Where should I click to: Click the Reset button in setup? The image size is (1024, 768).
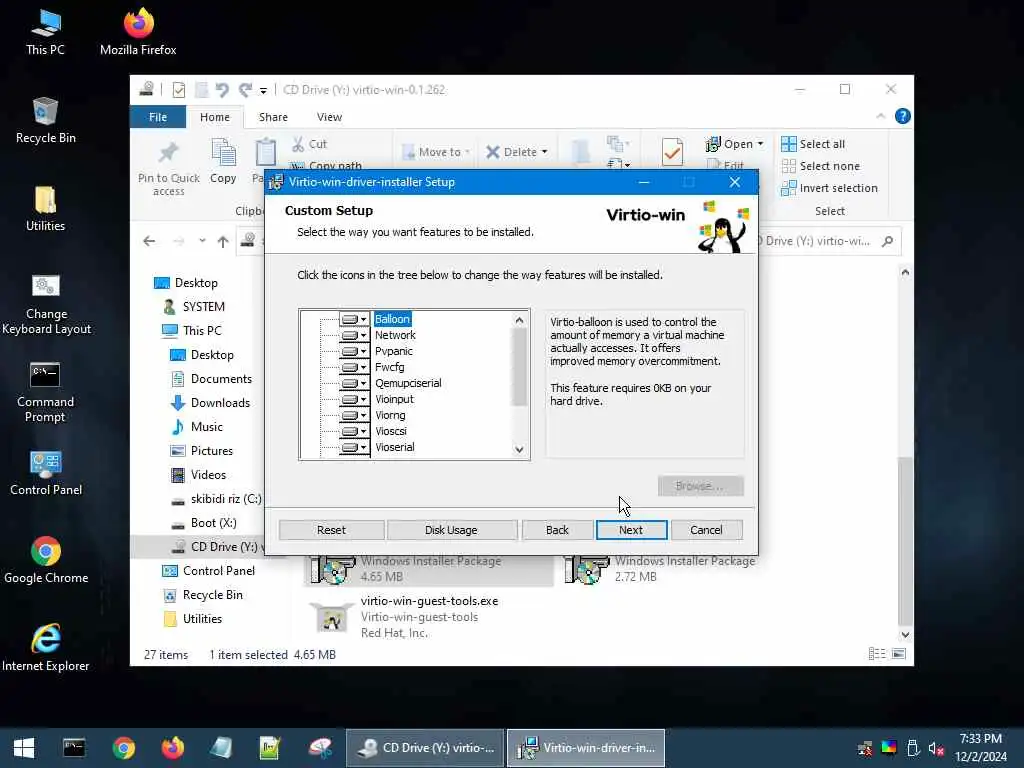[x=331, y=530]
